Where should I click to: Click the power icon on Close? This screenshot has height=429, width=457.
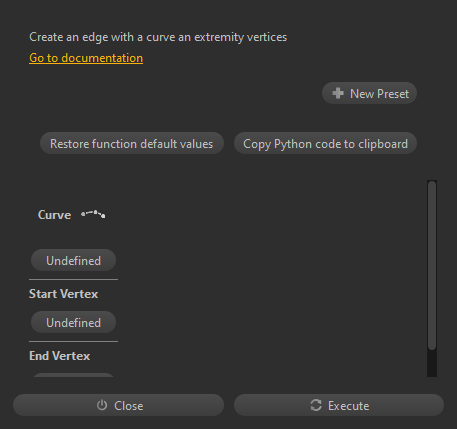pos(102,405)
